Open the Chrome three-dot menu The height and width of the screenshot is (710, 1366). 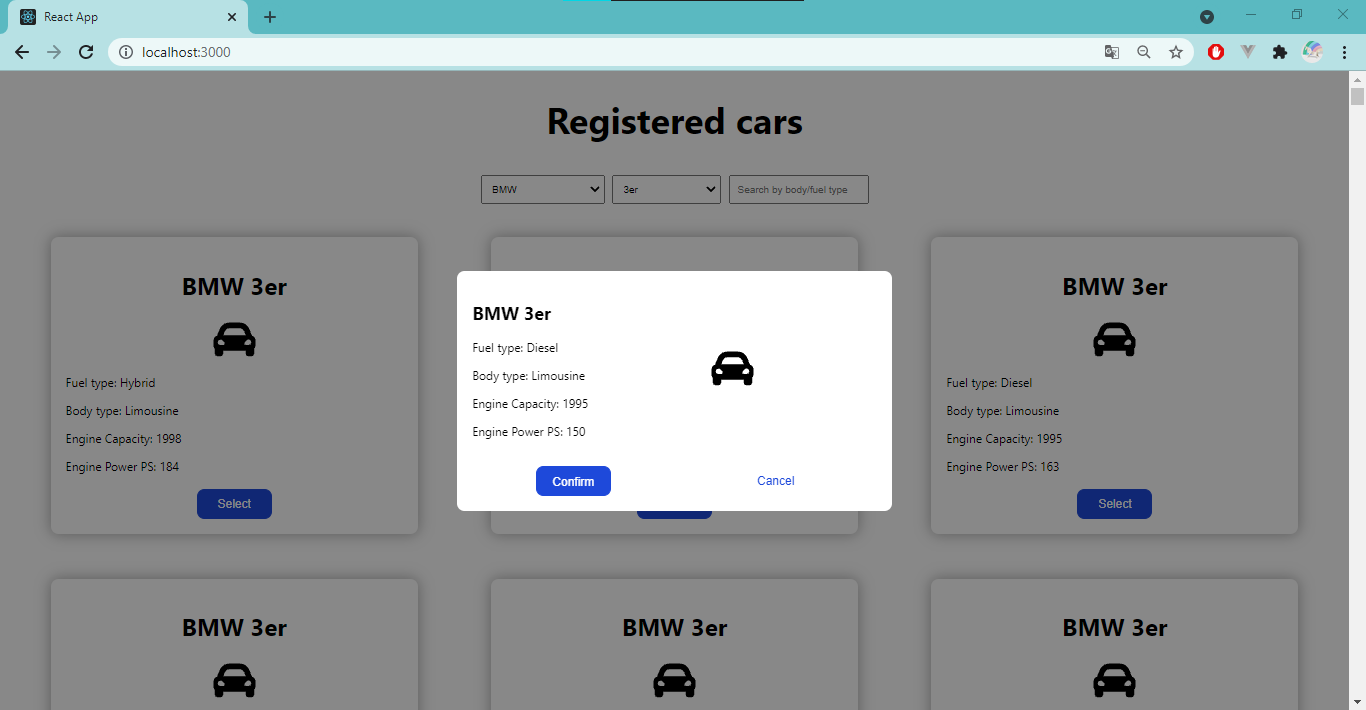tap(1344, 51)
